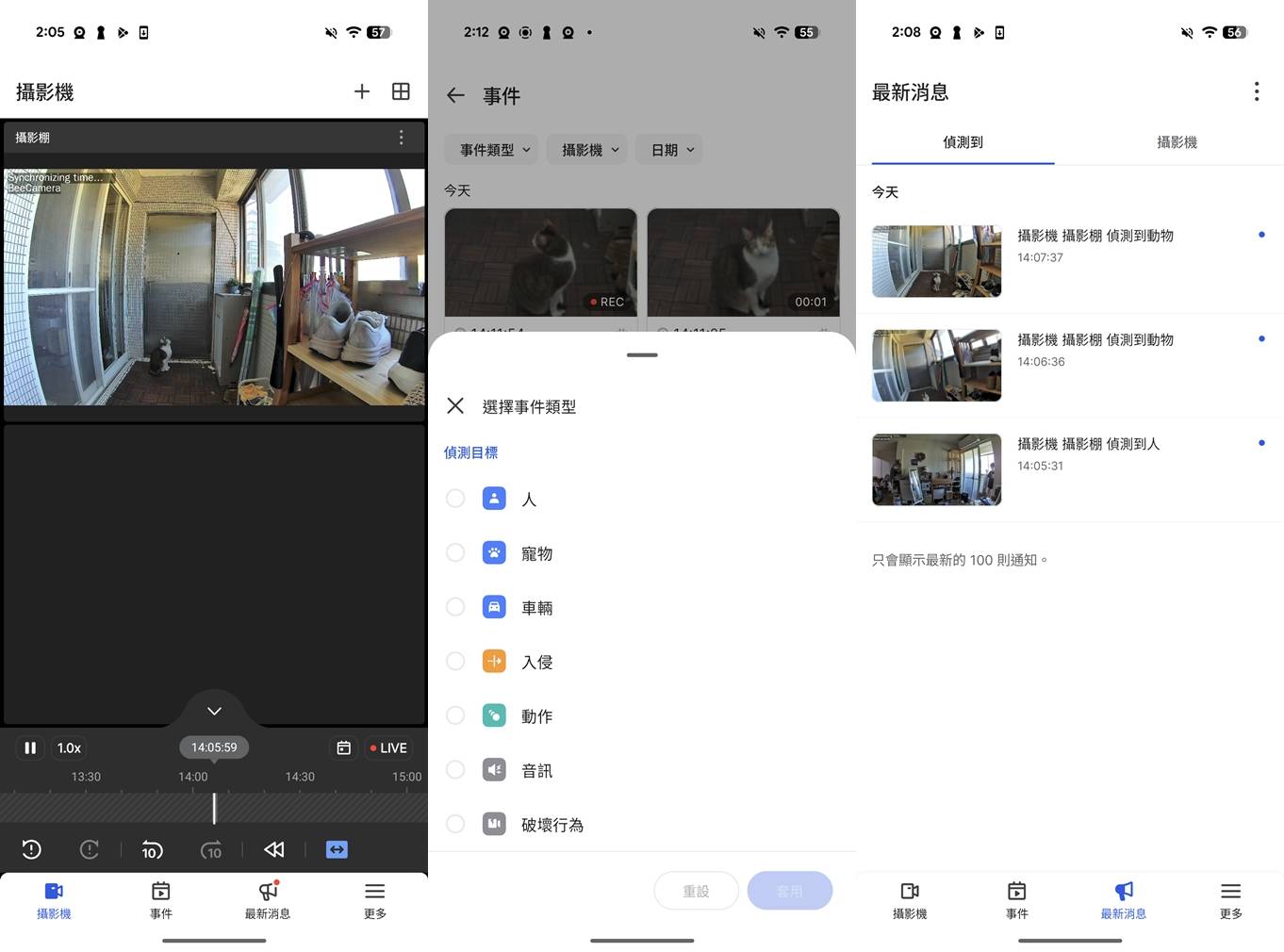Open the 日期 filter dropdown
1284x952 pixels.
coord(668,149)
